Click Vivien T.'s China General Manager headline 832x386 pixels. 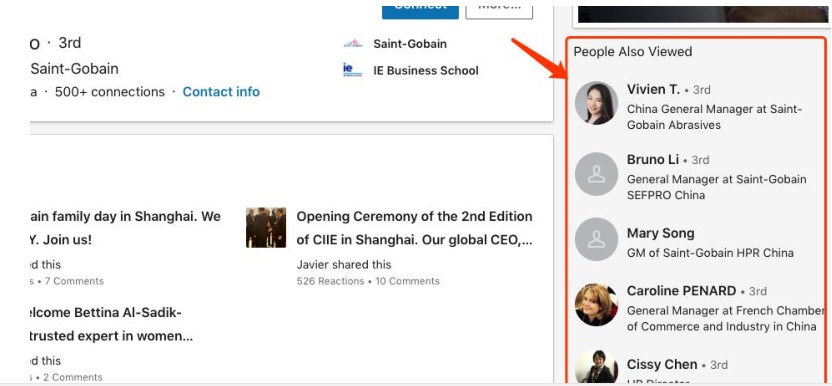[x=714, y=117]
